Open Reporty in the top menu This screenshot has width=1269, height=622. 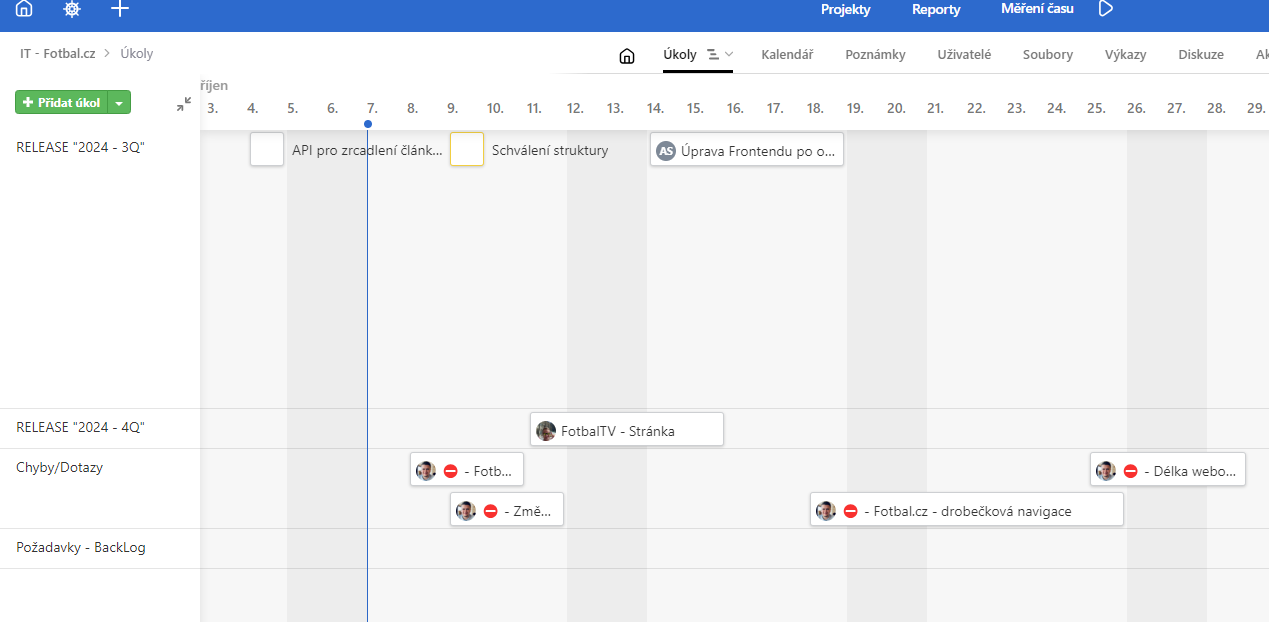tap(936, 9)
